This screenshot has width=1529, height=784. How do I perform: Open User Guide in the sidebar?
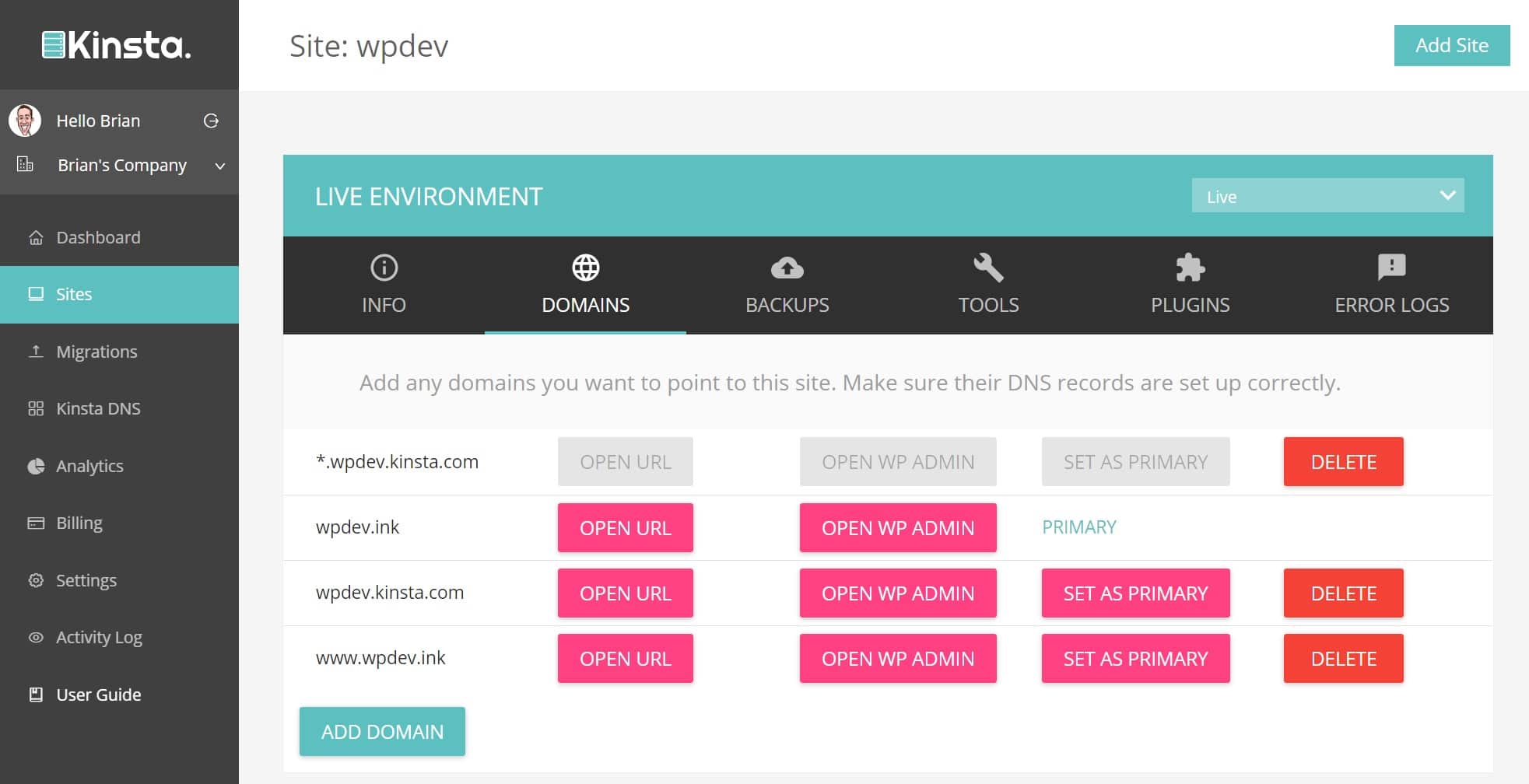(119, 695)
